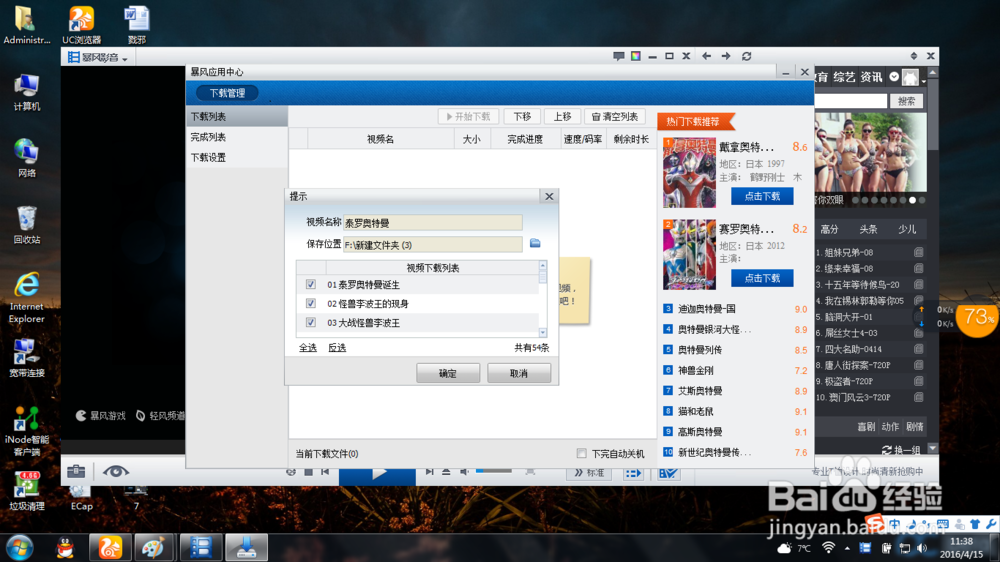Open the 标准 quality selector
Image resolution: width=1000 pixels, height=562 pixels.
[x=589, y=473]
